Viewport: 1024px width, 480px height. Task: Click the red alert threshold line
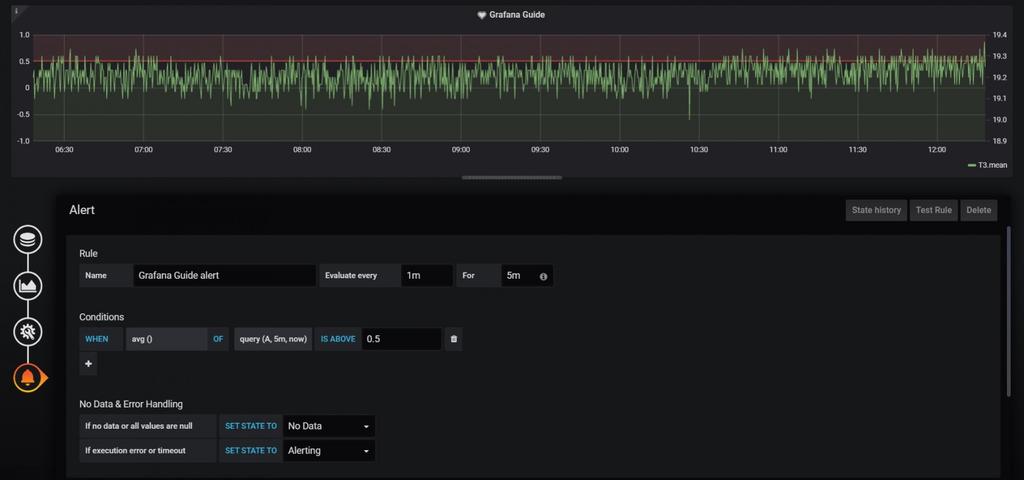click(509, 61)
